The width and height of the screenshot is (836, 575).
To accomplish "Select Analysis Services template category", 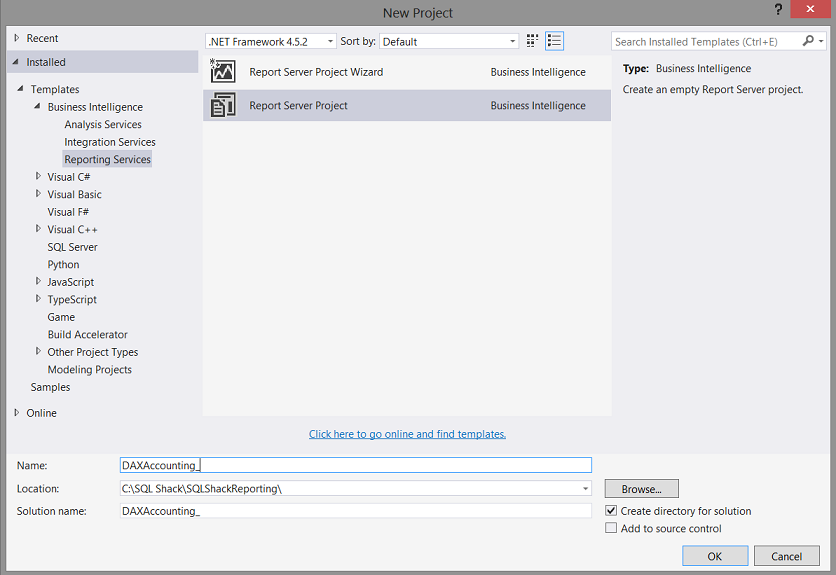I will click(103, 124).
